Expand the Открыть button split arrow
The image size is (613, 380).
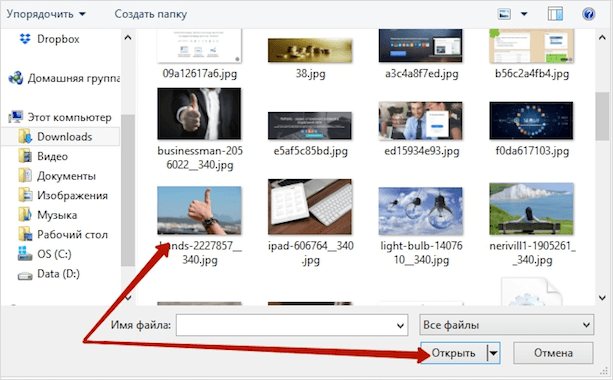(x=493, y=353)
